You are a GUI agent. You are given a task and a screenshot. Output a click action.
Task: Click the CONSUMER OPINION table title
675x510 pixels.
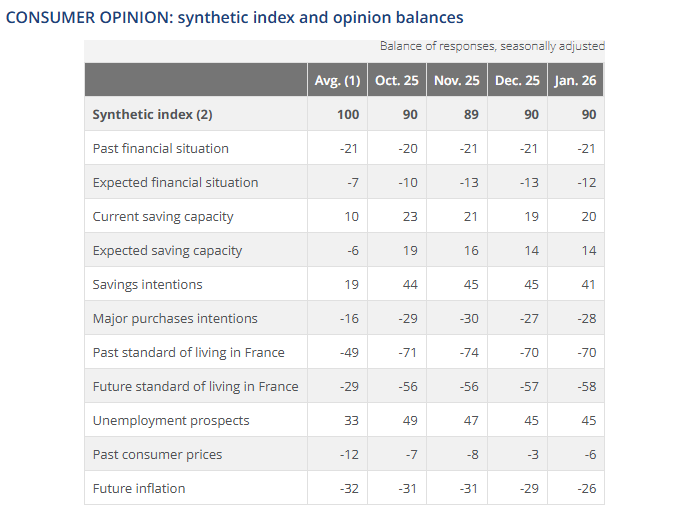(x=234, y=18)
